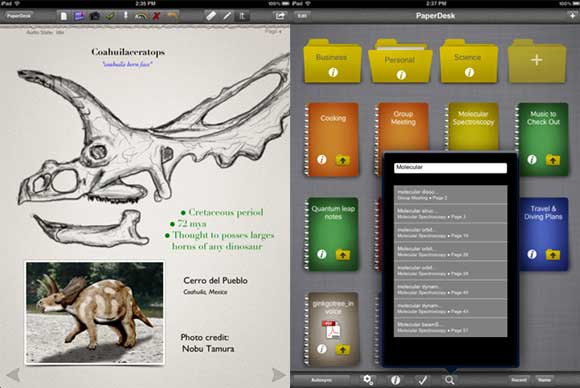The image size is (580, 388).
Task: Show info for the Cooking notebook
Action: [x=322, y=159]
